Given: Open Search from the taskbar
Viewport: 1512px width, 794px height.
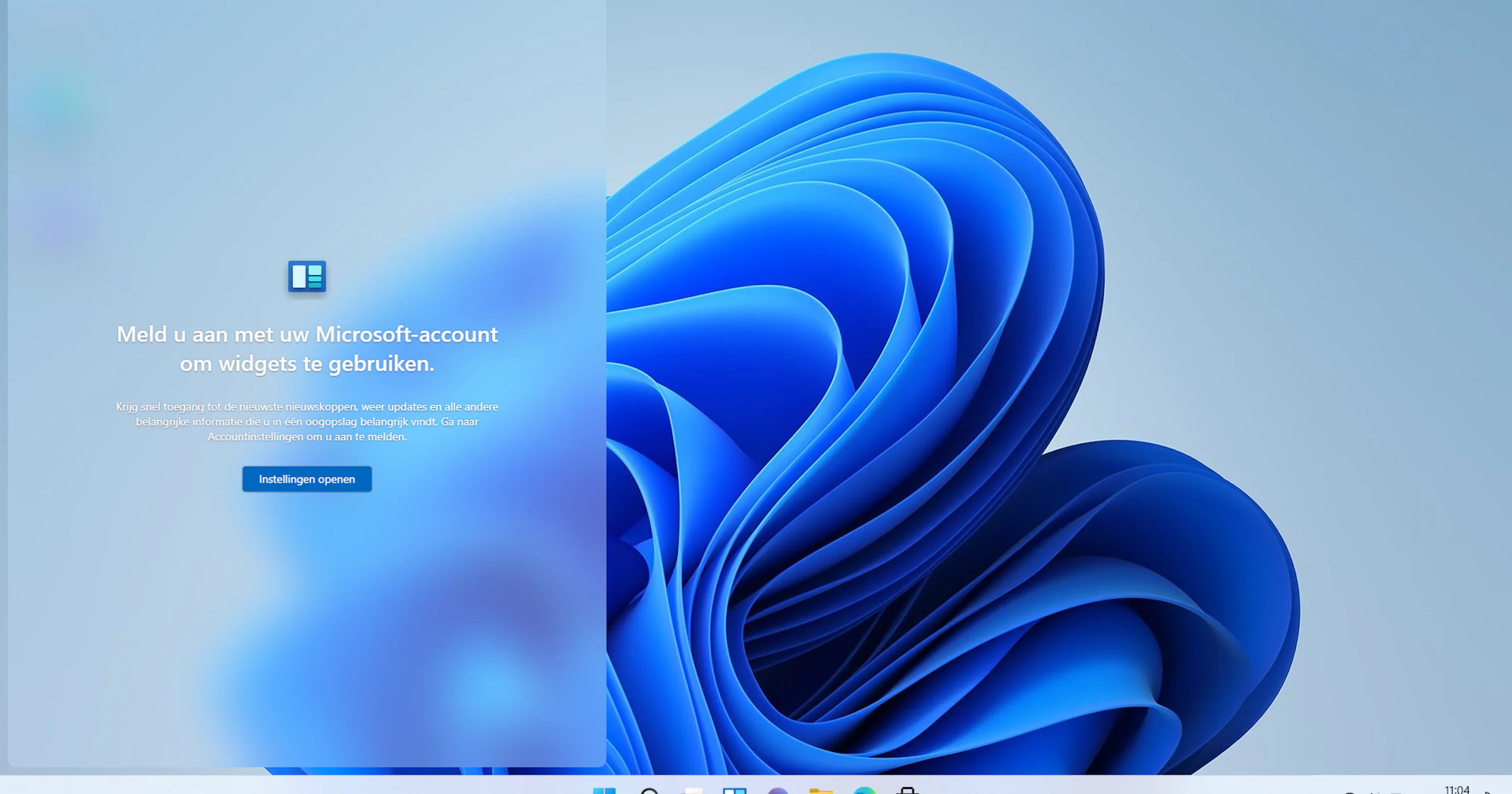Looking at the screenshot, I should click(649, 790).
